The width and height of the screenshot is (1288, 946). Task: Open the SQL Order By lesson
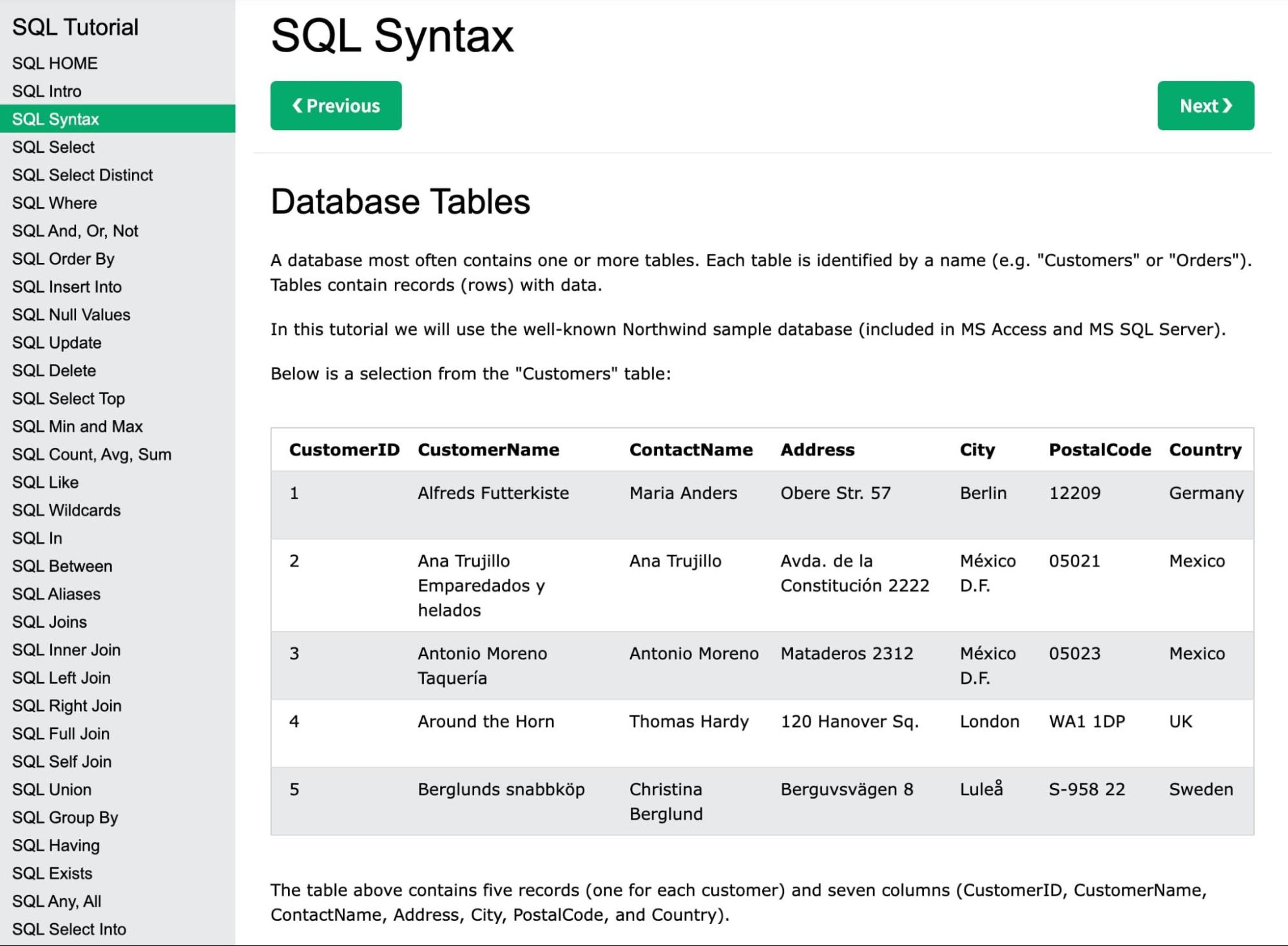(x=64, y=258)
